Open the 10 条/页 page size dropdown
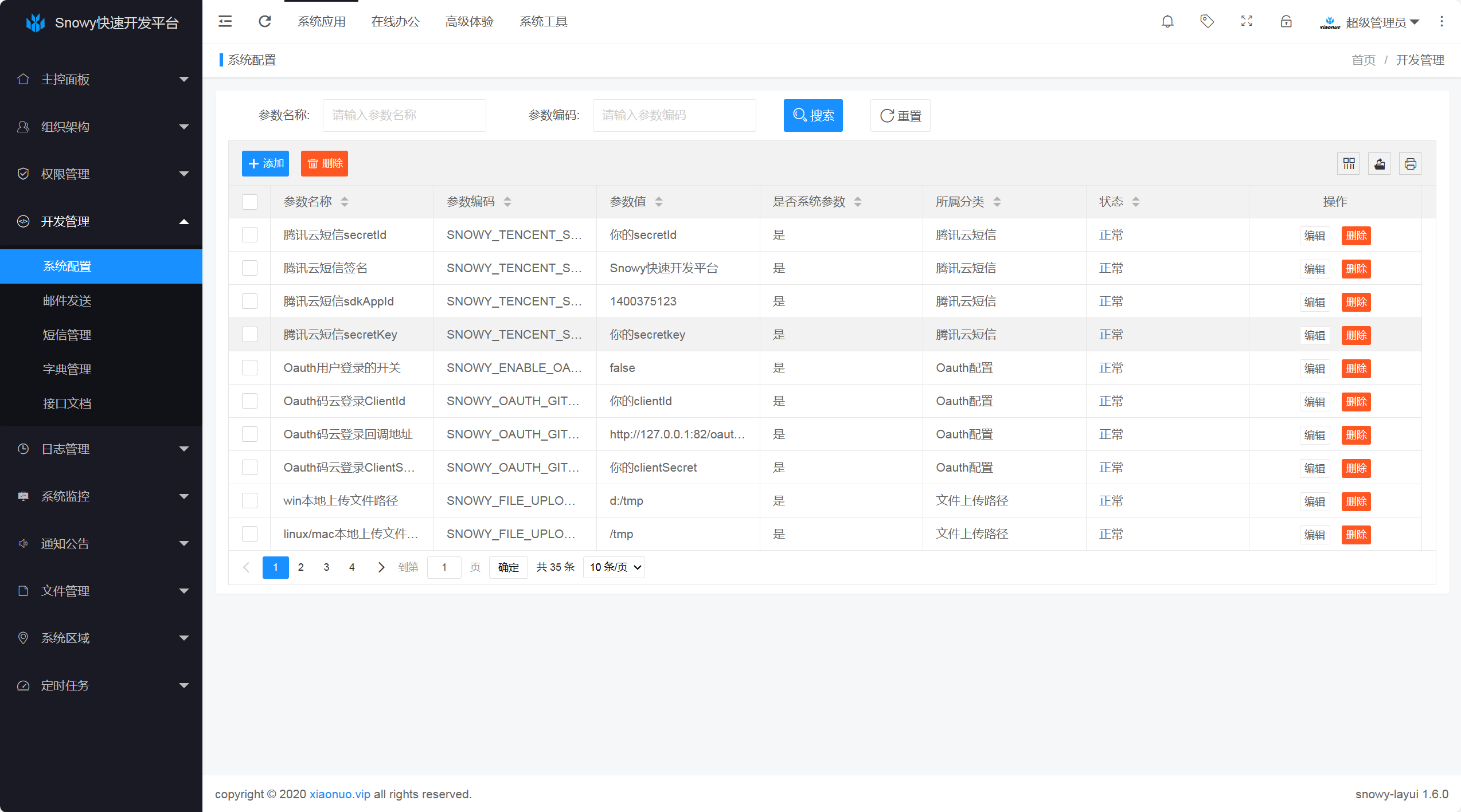This screenshot has height=812, width=1461. click(x=614, y=567)
